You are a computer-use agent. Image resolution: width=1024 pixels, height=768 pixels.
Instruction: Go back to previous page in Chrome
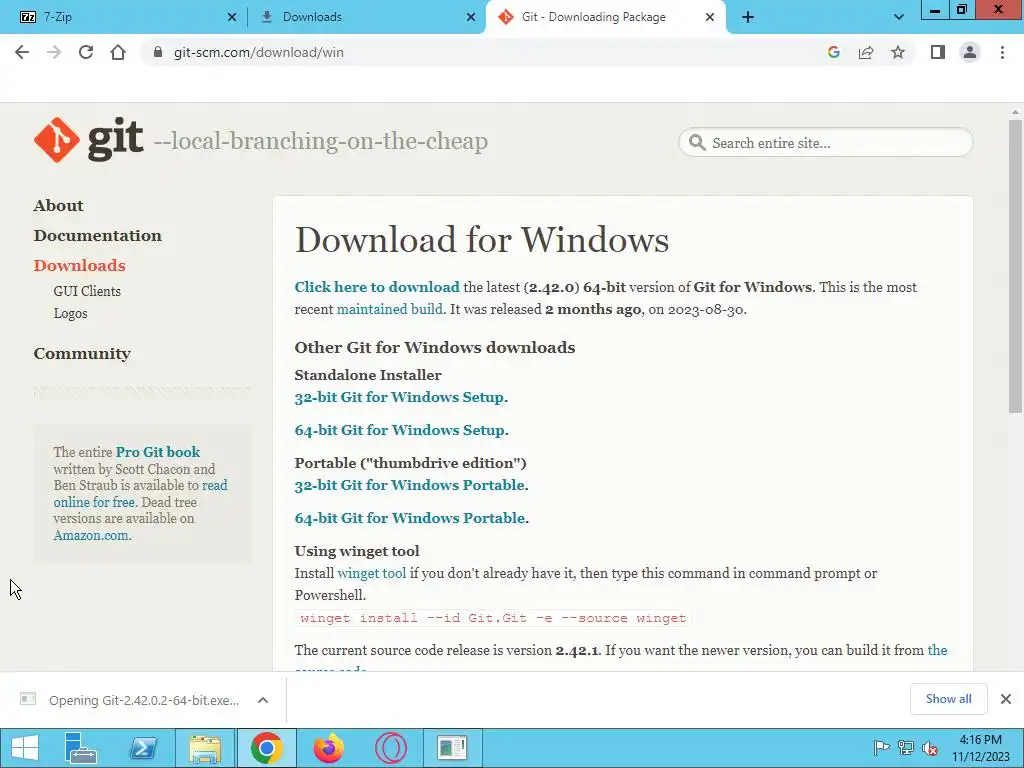[x=22, y=52]
